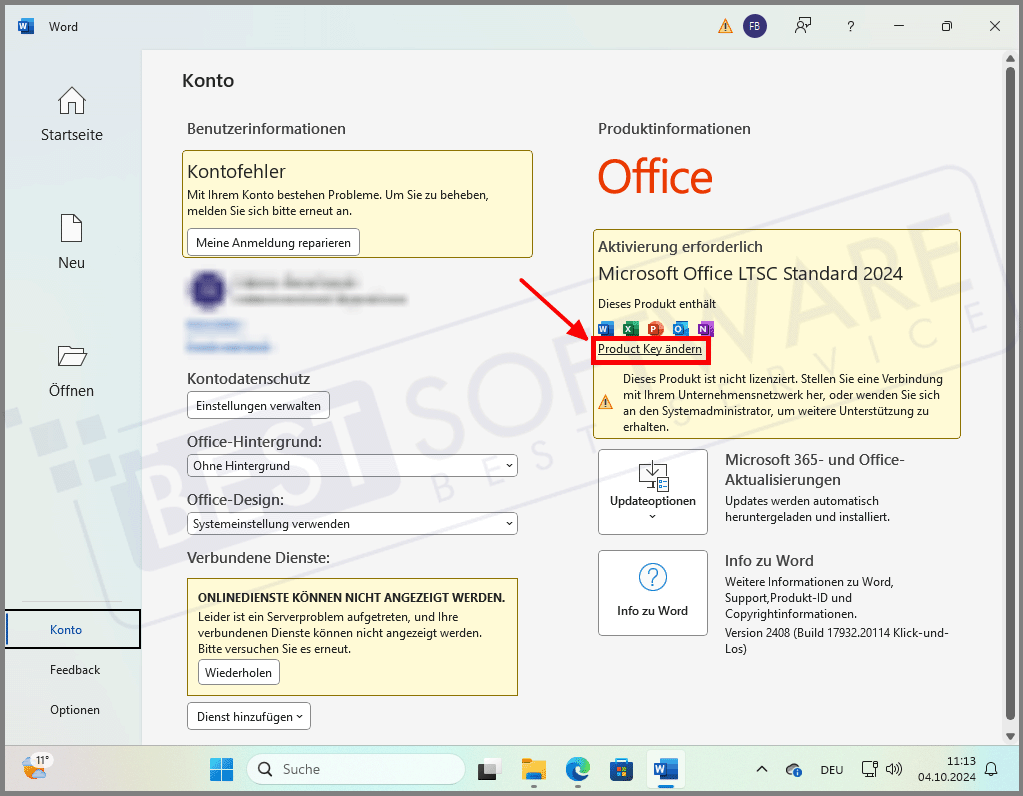Click the Kontofehler heading
1023x796 pixels.
pos(236,172)
